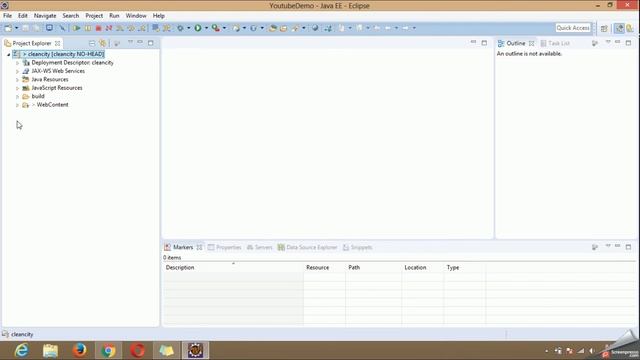Click the Run Last Tool icon
This screenshot has width=640, height=360.
pyautogui.click(x=216, y=28)
